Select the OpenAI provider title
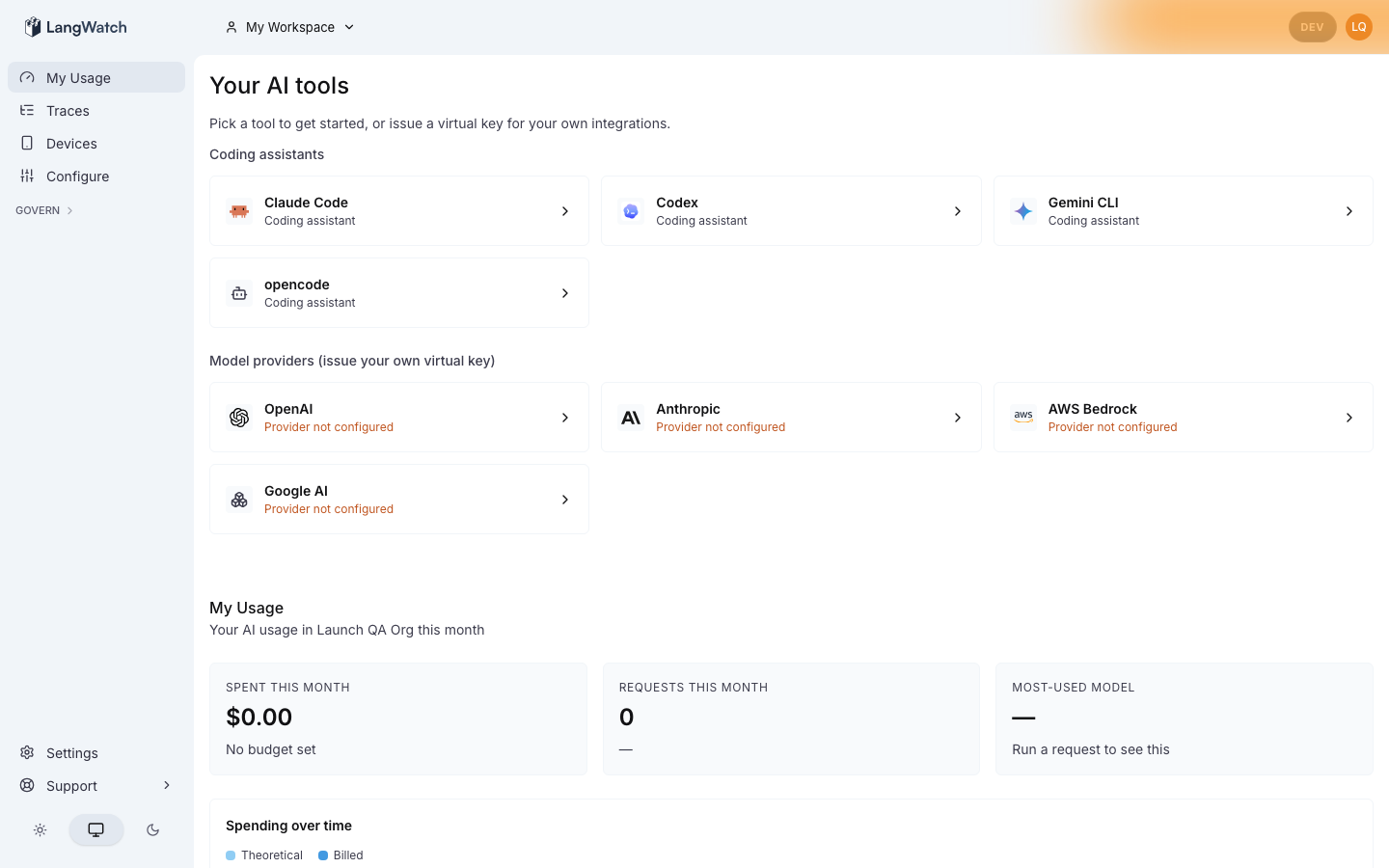 coord(288,409)
